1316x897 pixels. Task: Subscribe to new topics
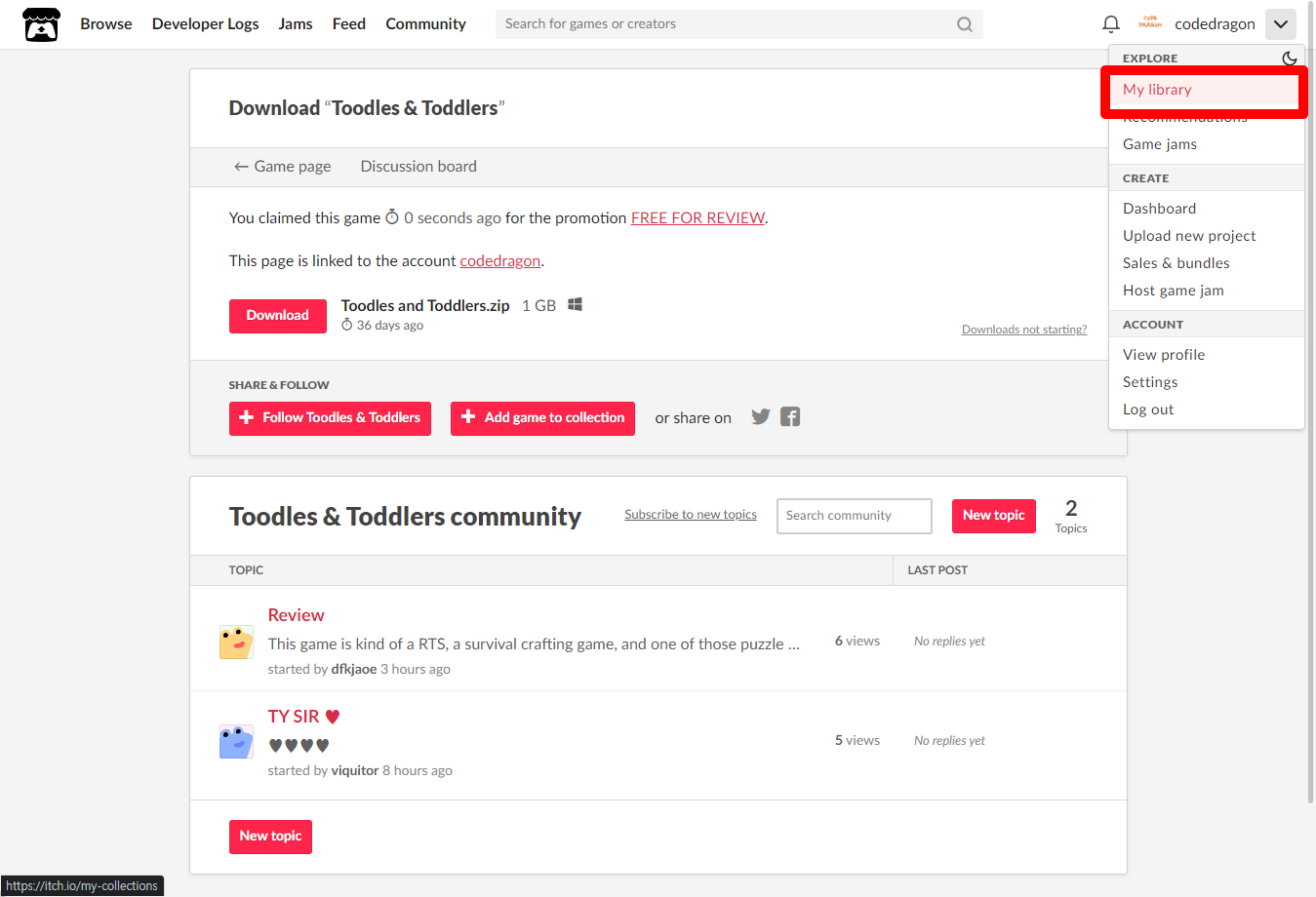click(x=691, y=515)
